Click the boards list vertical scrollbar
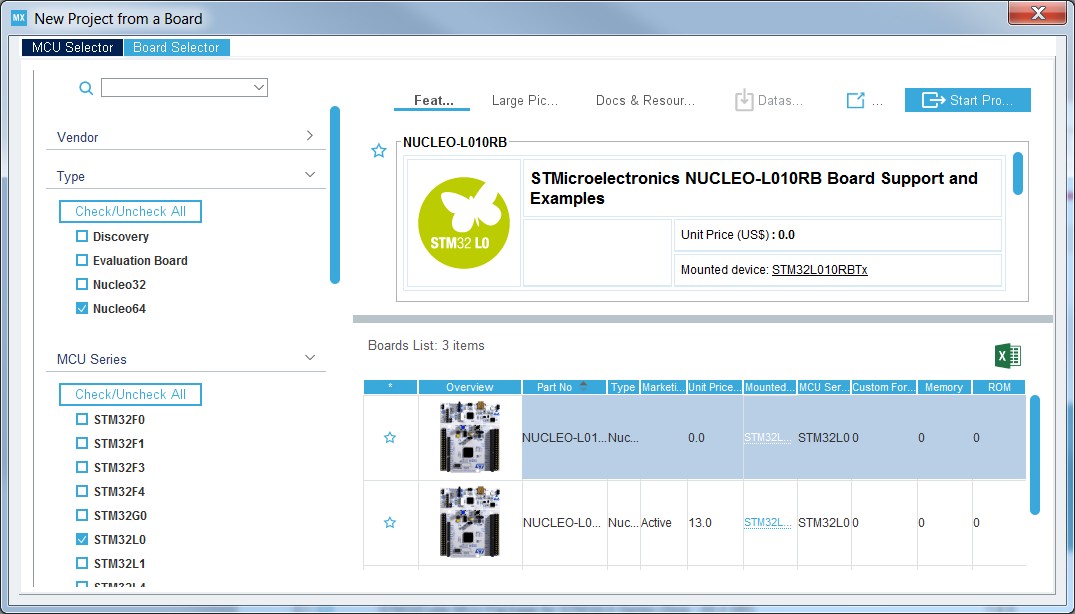Viewport: 1075px width, 614px height. coord(1035,455)
